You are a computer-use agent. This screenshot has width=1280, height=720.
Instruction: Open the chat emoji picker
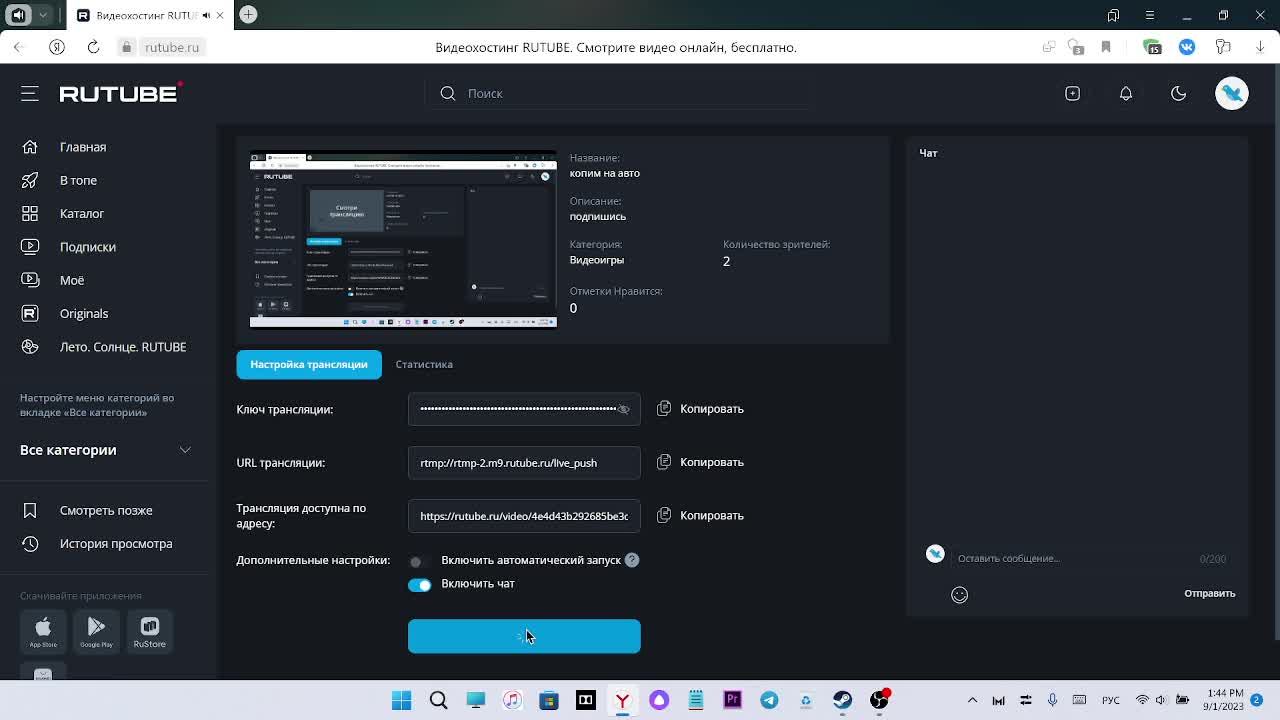pyautogui.click(x=959, y=595)
